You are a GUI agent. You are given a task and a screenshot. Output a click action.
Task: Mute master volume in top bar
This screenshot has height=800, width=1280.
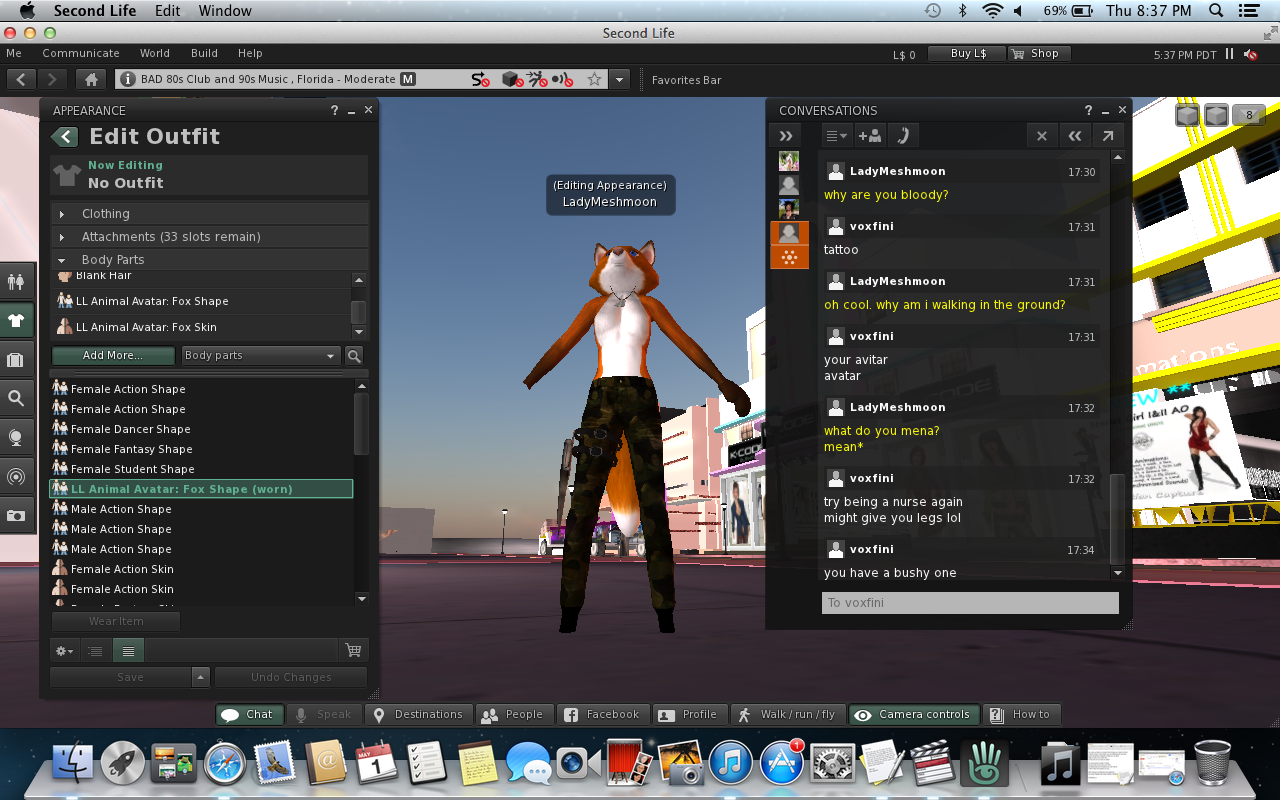1251,54
